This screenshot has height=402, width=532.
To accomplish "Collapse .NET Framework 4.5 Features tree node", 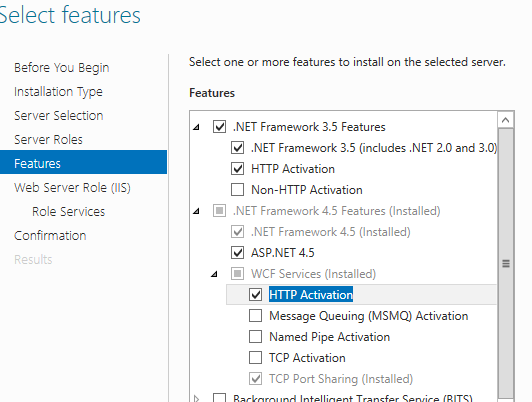I will (196, 212).
